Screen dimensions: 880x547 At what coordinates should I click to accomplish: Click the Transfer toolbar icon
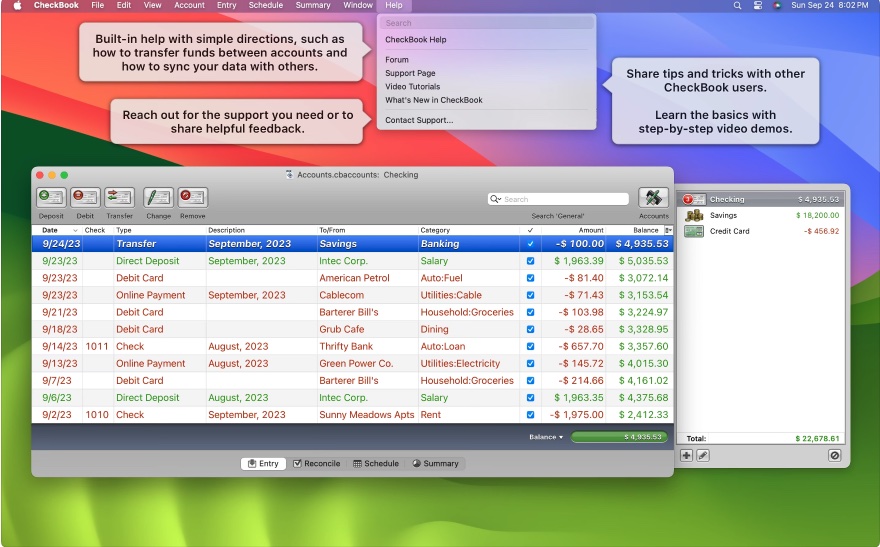(x=120, y=197)
